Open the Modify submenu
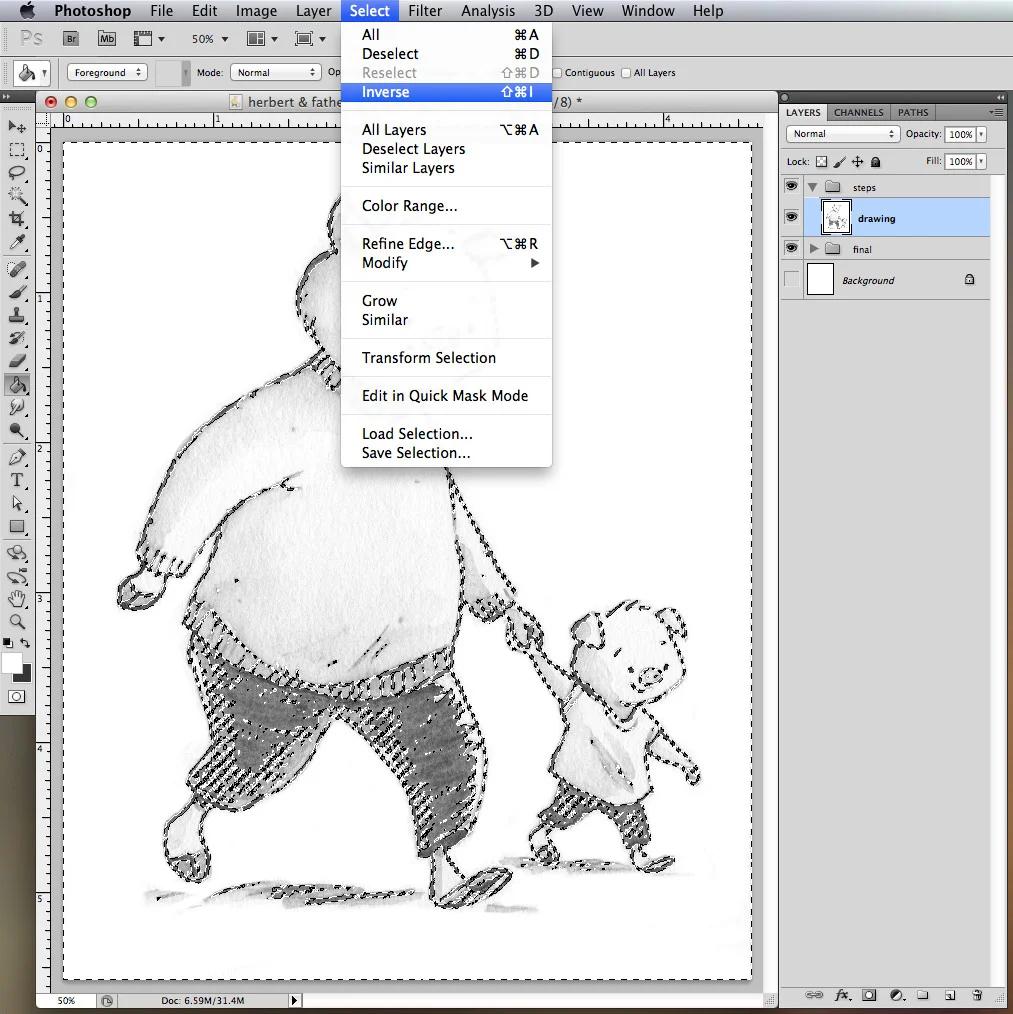 pos(446,263)
